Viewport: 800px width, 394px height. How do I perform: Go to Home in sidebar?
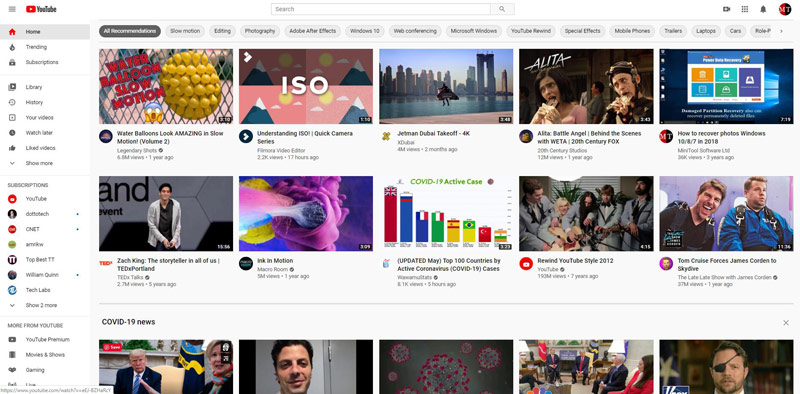tap(45, 32)
